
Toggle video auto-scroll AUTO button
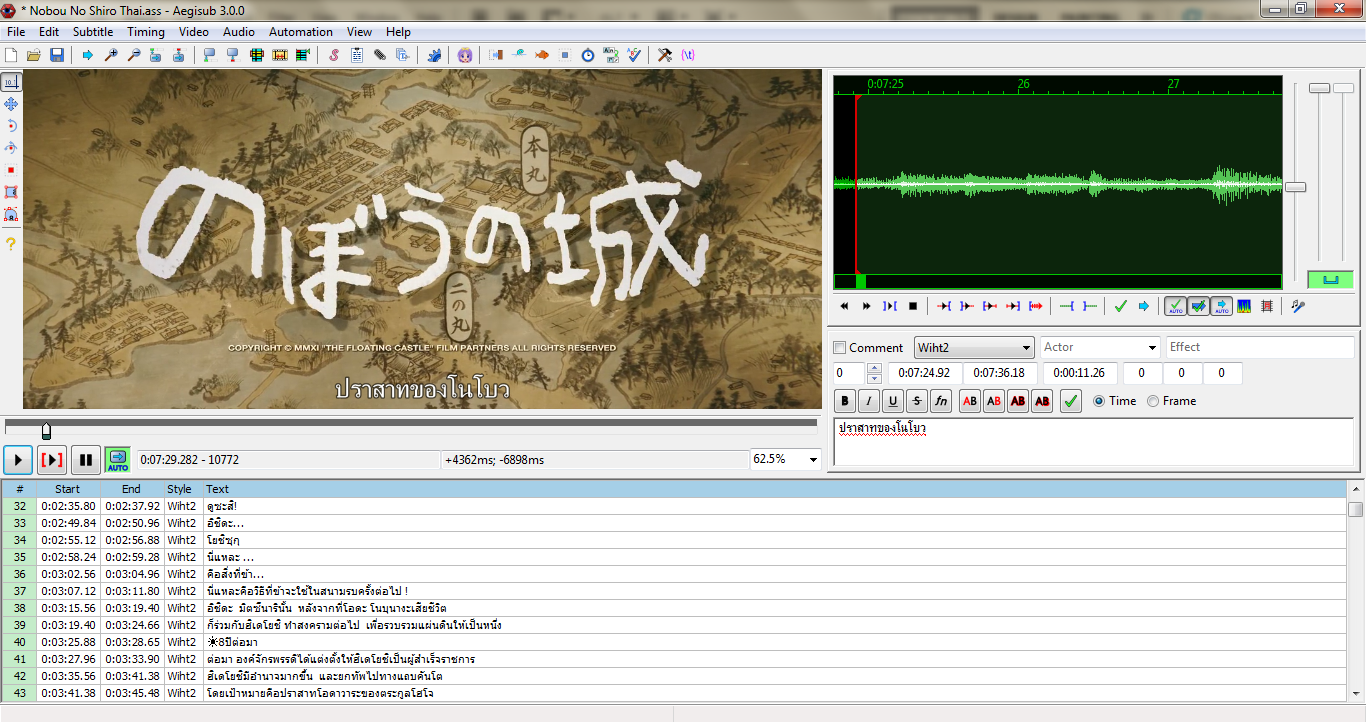point(118,460)
